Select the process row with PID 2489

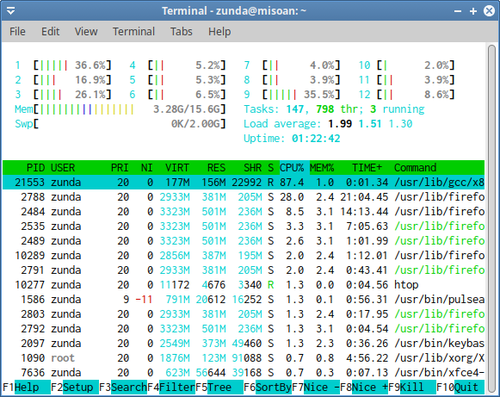pyautogui.click(x=243, y=241)
